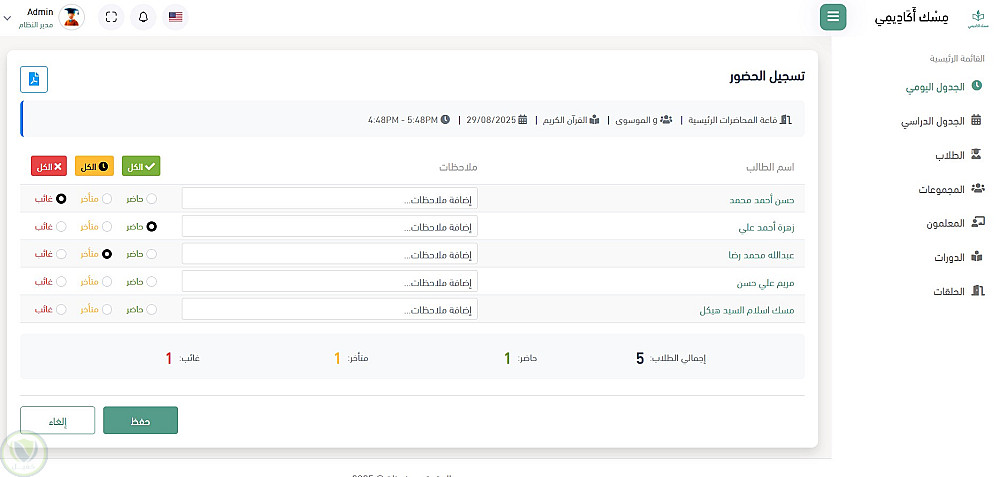Viewport: 1000px width, 477px height.
Task: Click notes field for زهرة أحمد علي
Action: tap(330, 226)
